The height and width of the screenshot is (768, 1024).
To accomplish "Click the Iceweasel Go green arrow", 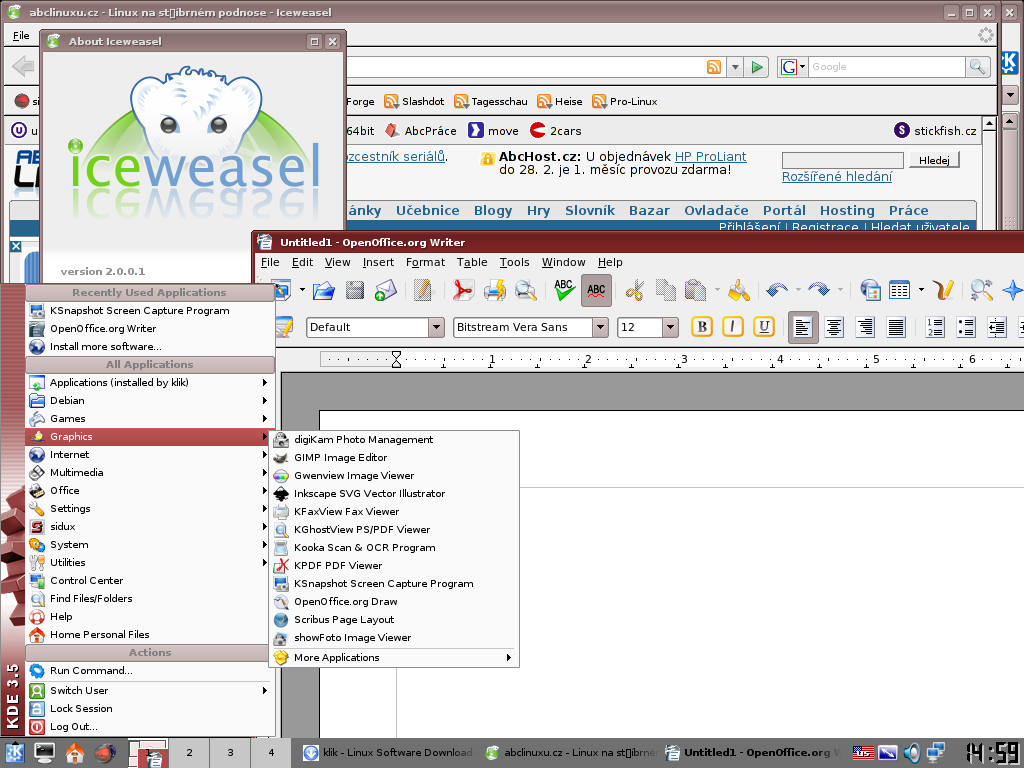I will coord(757,67).
